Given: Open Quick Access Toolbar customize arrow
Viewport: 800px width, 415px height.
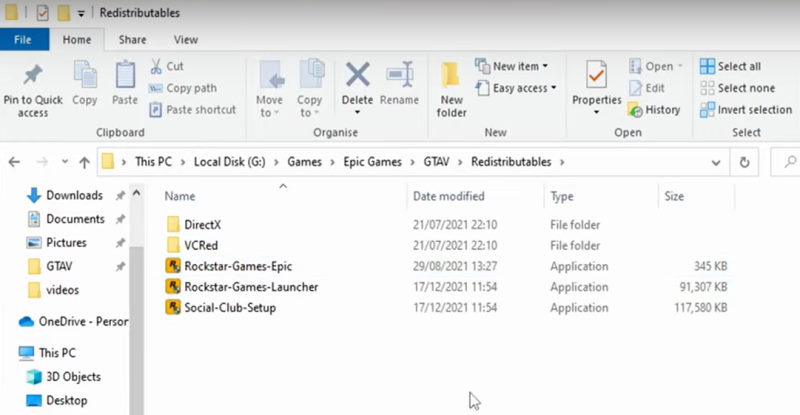Looking at the screenshot, I should [x=81, y=14].
